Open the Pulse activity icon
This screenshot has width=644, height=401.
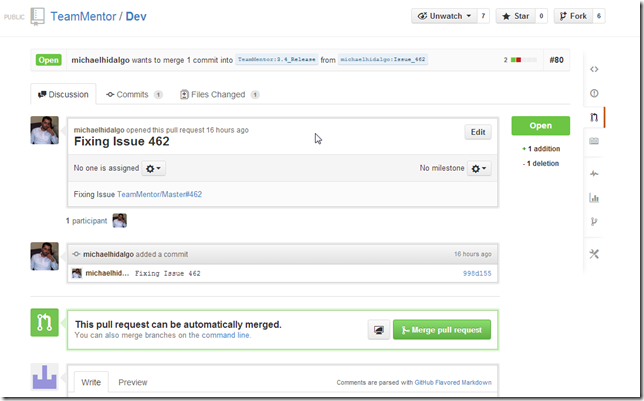pyautogui.click(x=594, y=173)
